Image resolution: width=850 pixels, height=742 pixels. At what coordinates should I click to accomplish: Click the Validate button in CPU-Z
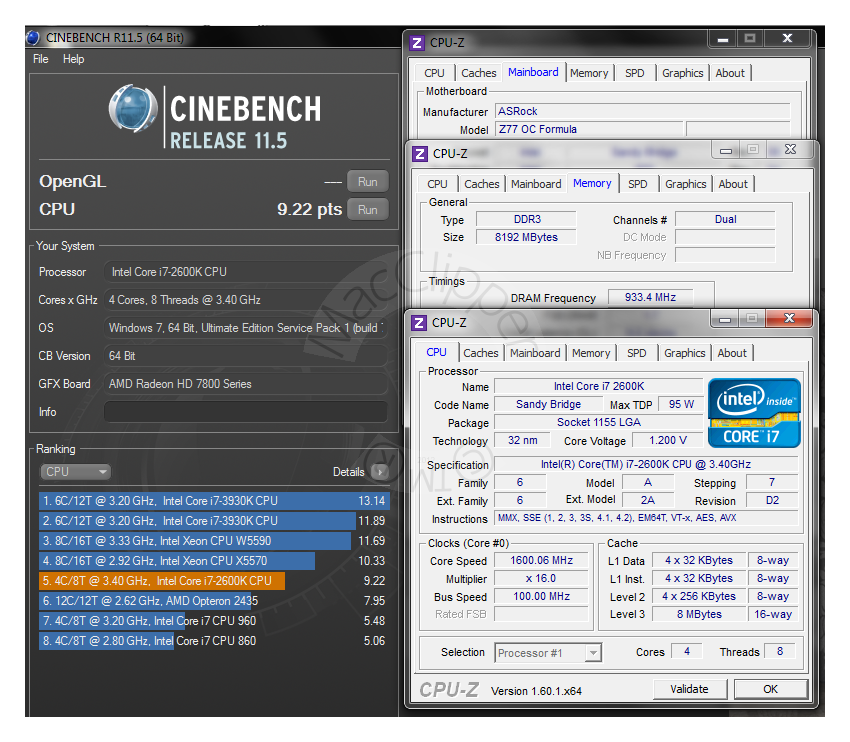(x=690, y=689)
